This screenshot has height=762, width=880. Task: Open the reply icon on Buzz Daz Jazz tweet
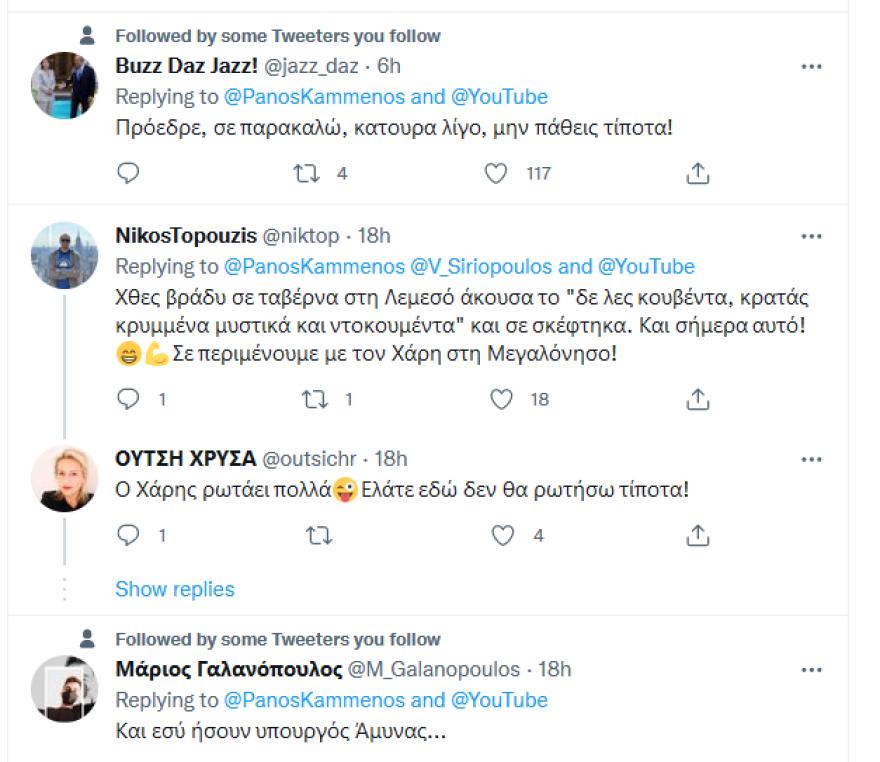pos(127,172)
